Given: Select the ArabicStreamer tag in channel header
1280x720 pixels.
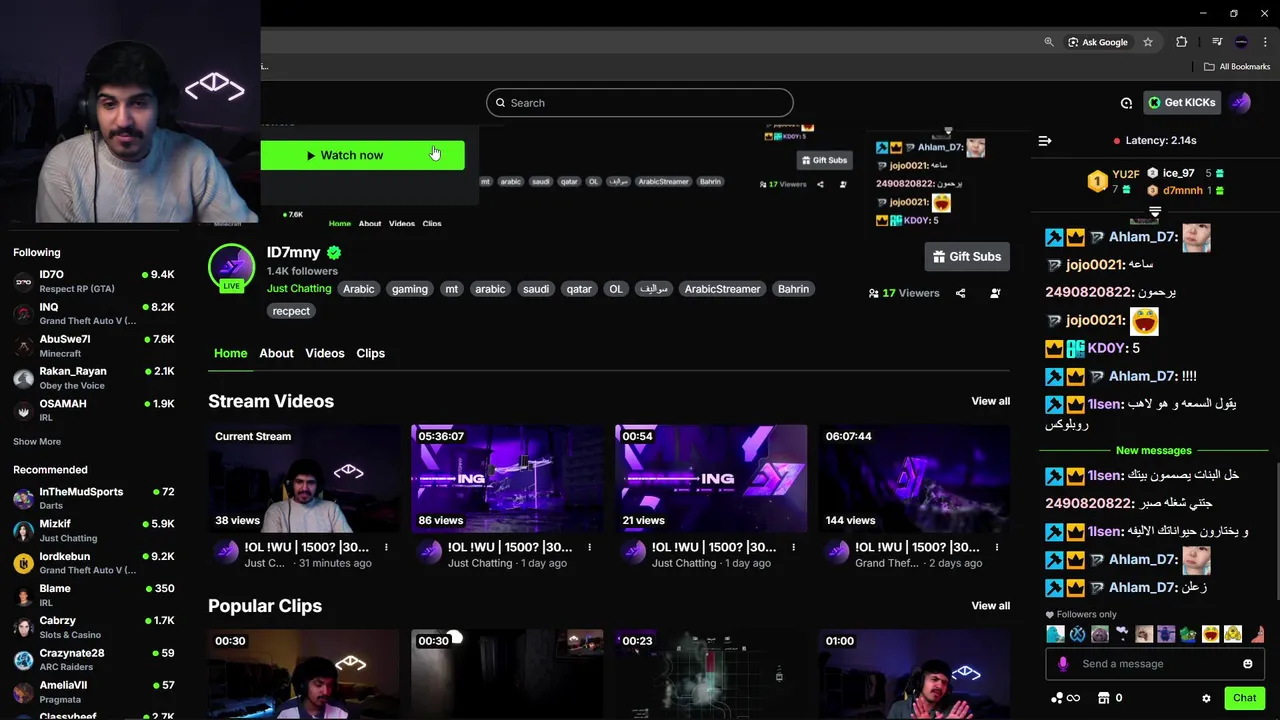Looking at the screenshot, I should (x=722, y=289).
